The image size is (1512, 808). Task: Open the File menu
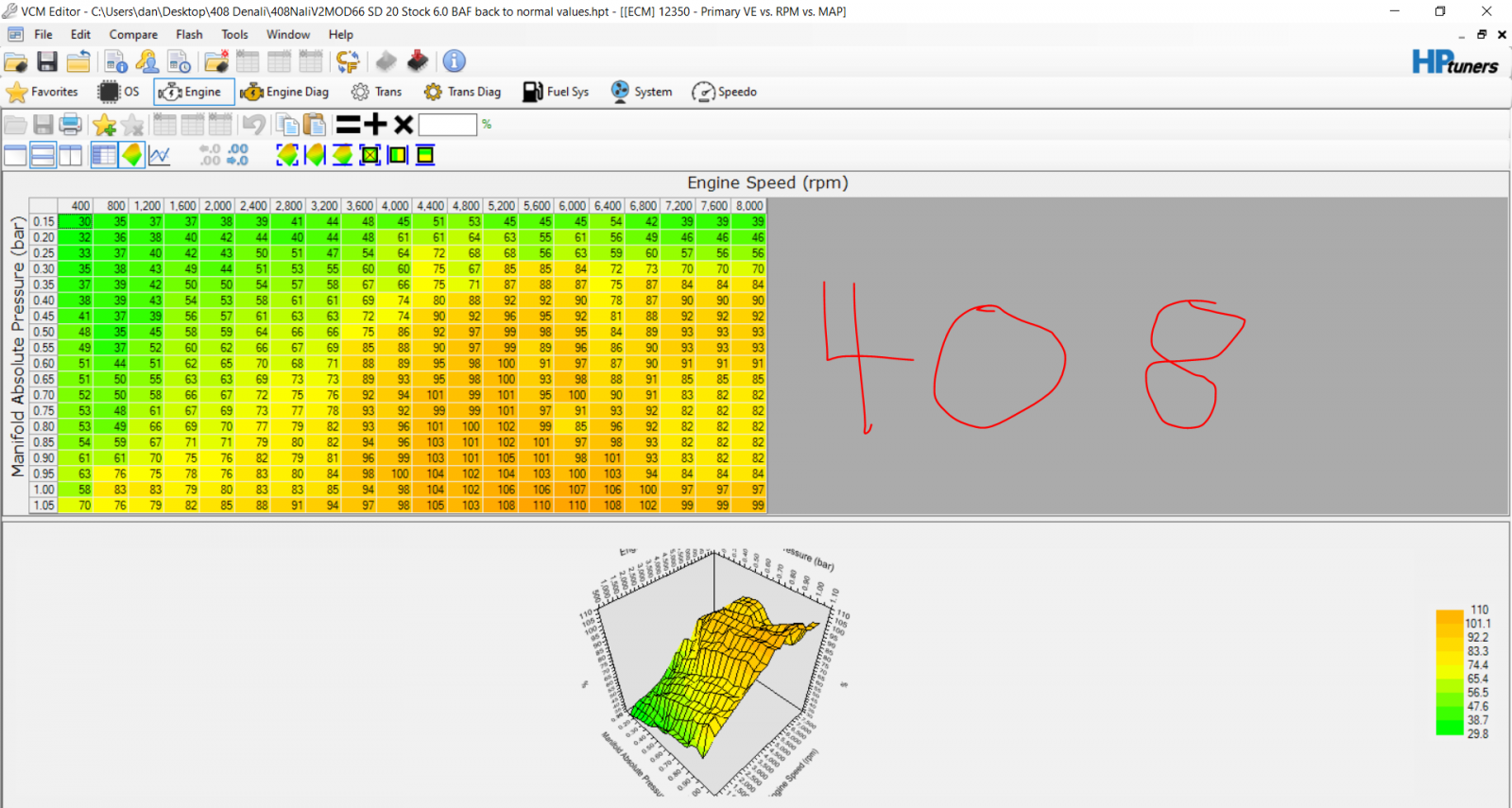click(x=43, y=35)
